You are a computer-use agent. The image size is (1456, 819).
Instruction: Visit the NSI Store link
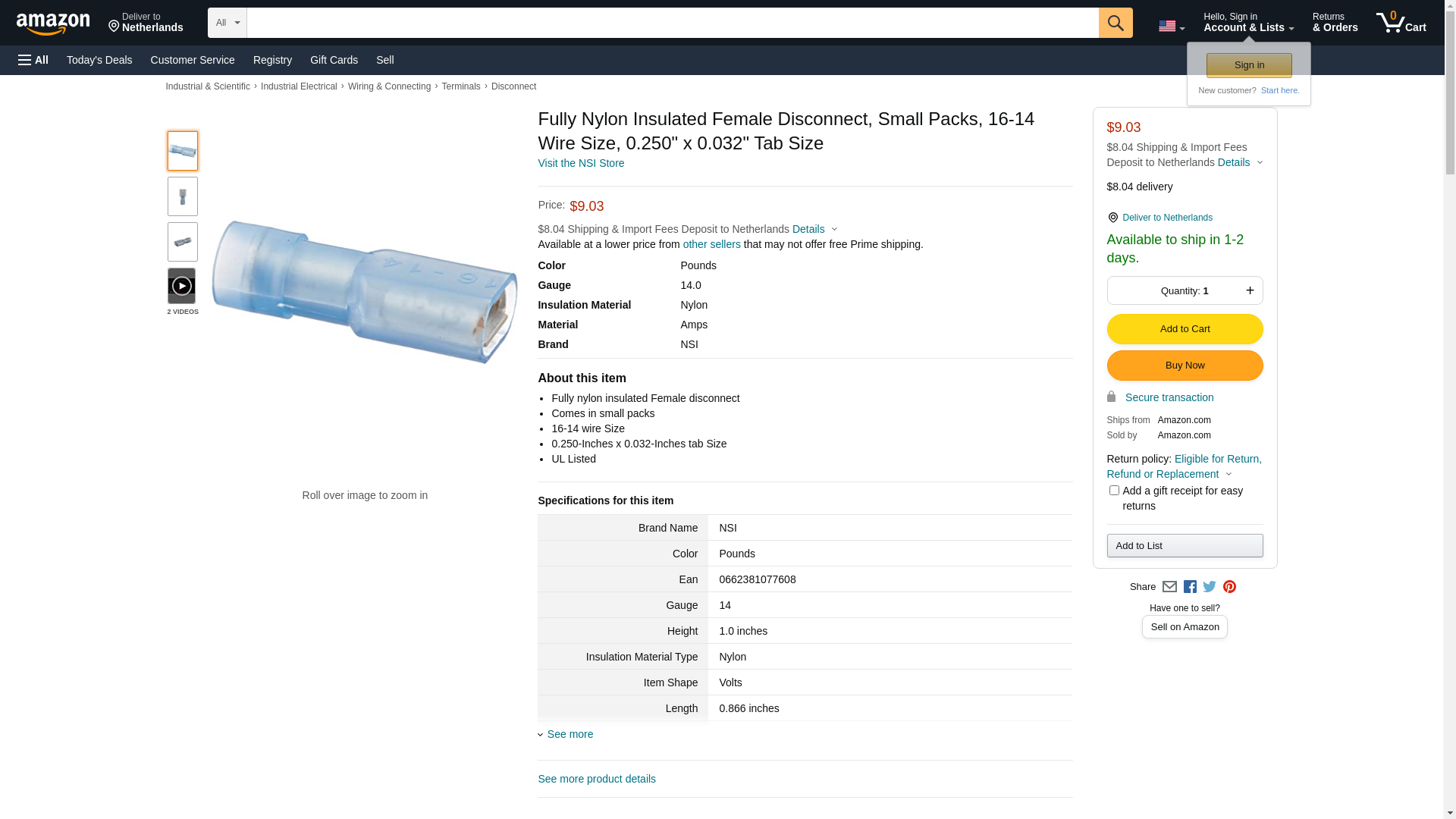point(581,163)
